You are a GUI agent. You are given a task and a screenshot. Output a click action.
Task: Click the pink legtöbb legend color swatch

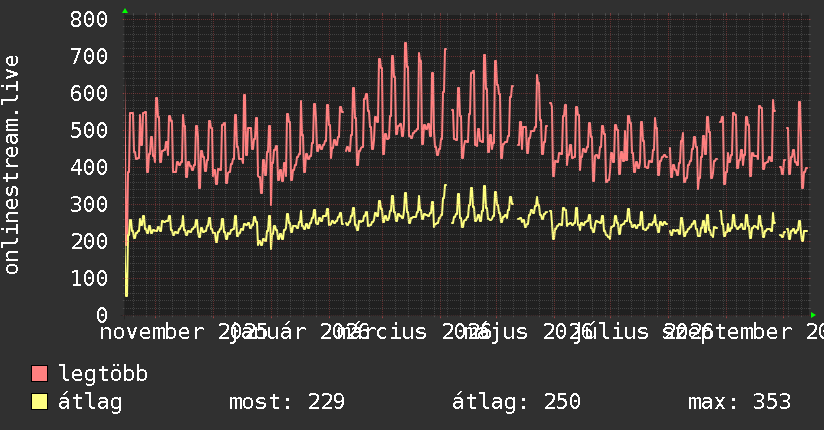(x=39, y=374)
